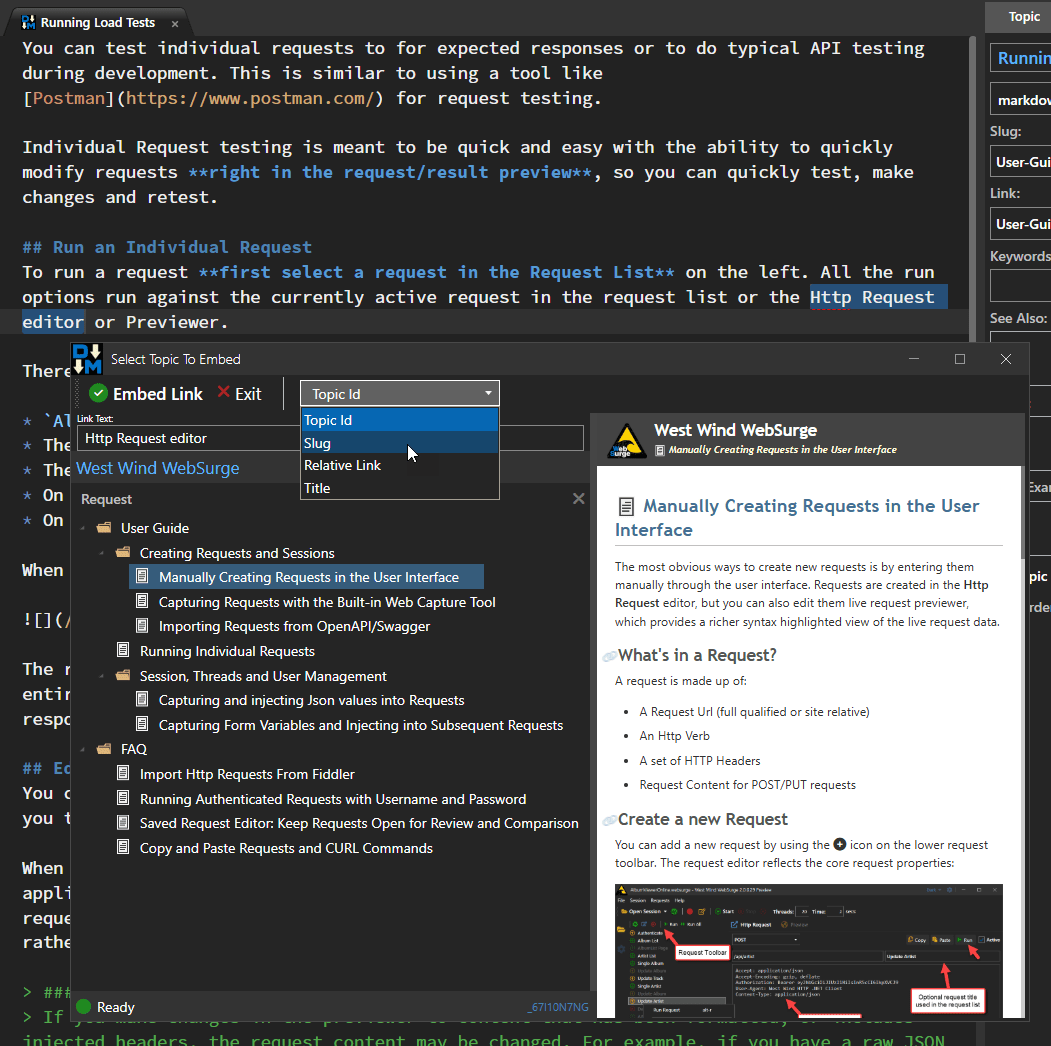Select Copy and Paste Requests and CURL Commands
Viewport: 1051px width, 1046px height.
click(x=286, y=848)
